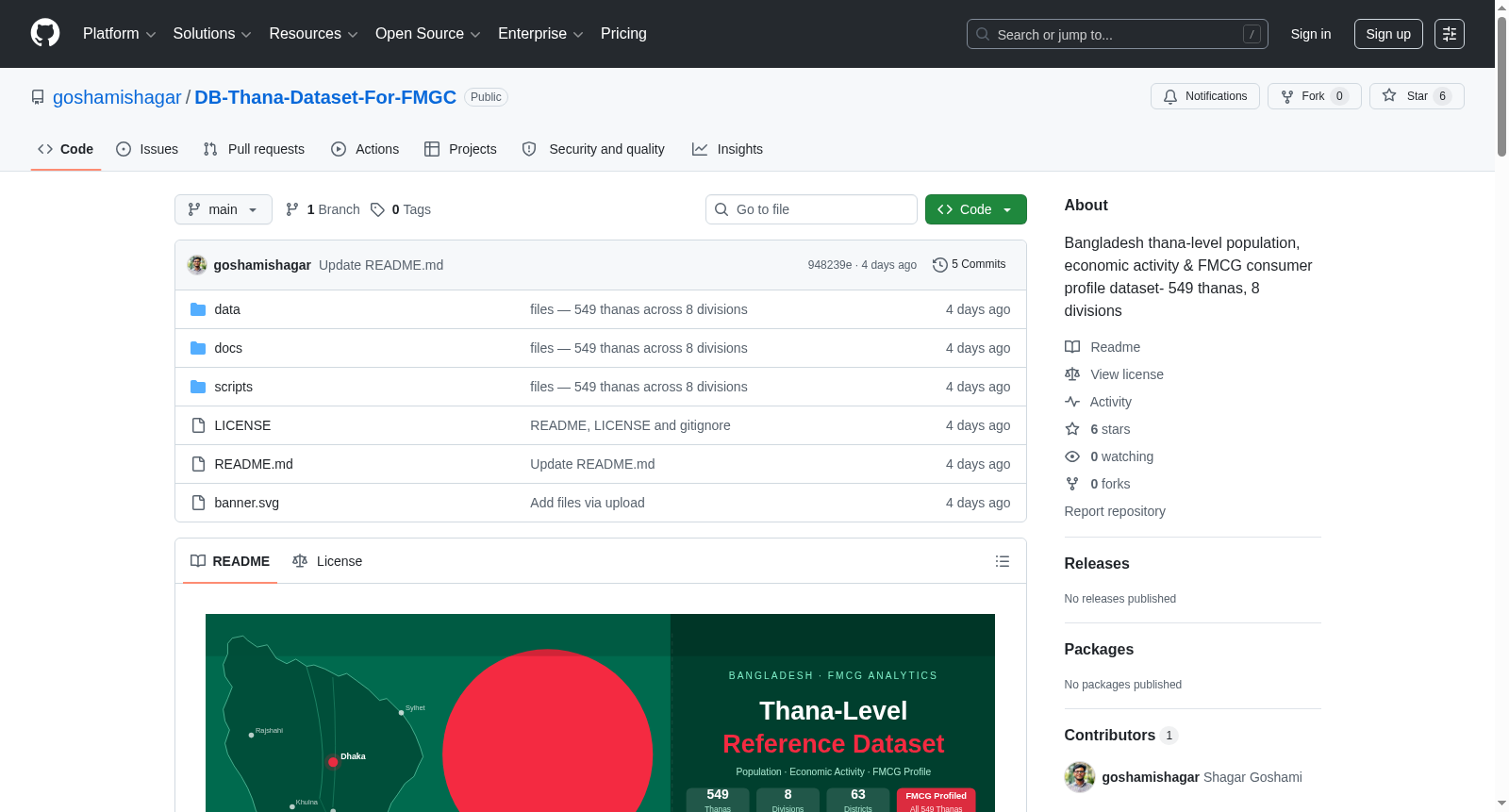Open the Packages section heading

point(1099,650)
